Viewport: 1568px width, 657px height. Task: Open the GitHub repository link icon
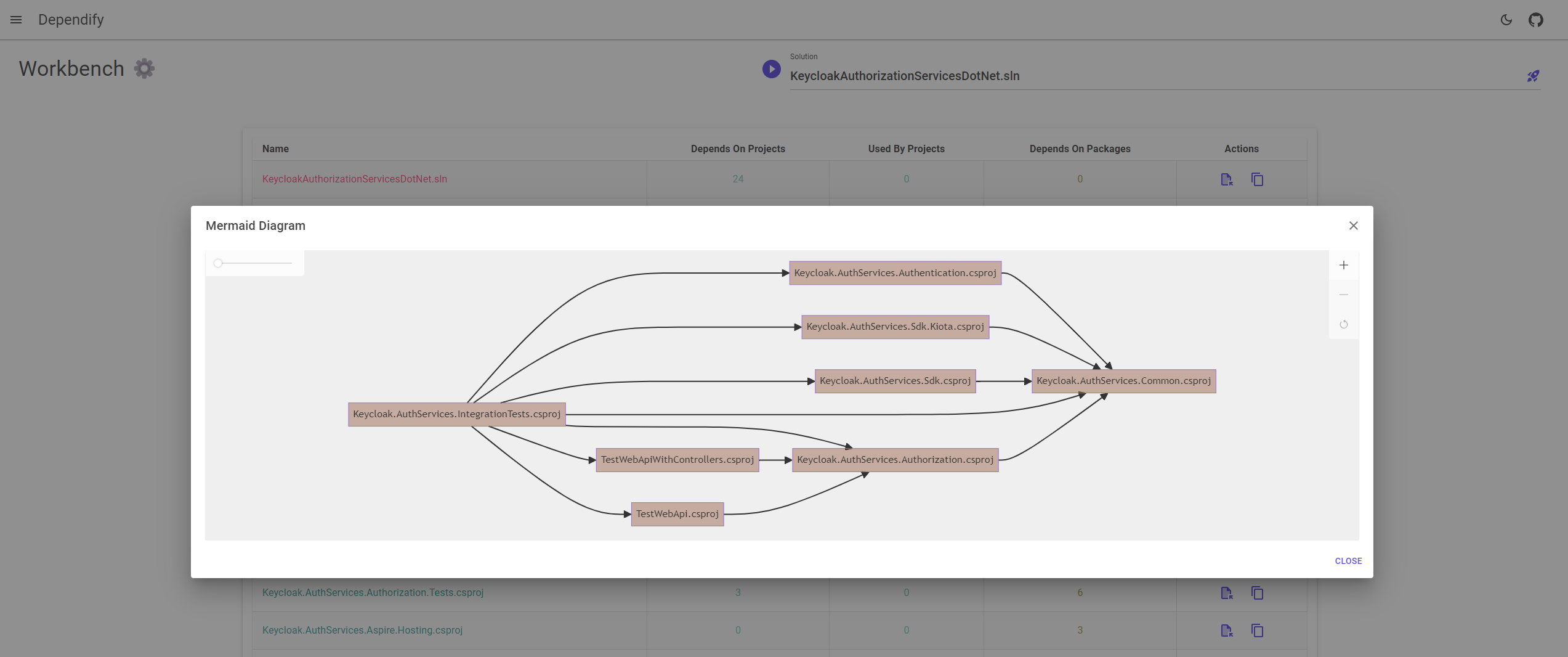tap(1535, 20)
